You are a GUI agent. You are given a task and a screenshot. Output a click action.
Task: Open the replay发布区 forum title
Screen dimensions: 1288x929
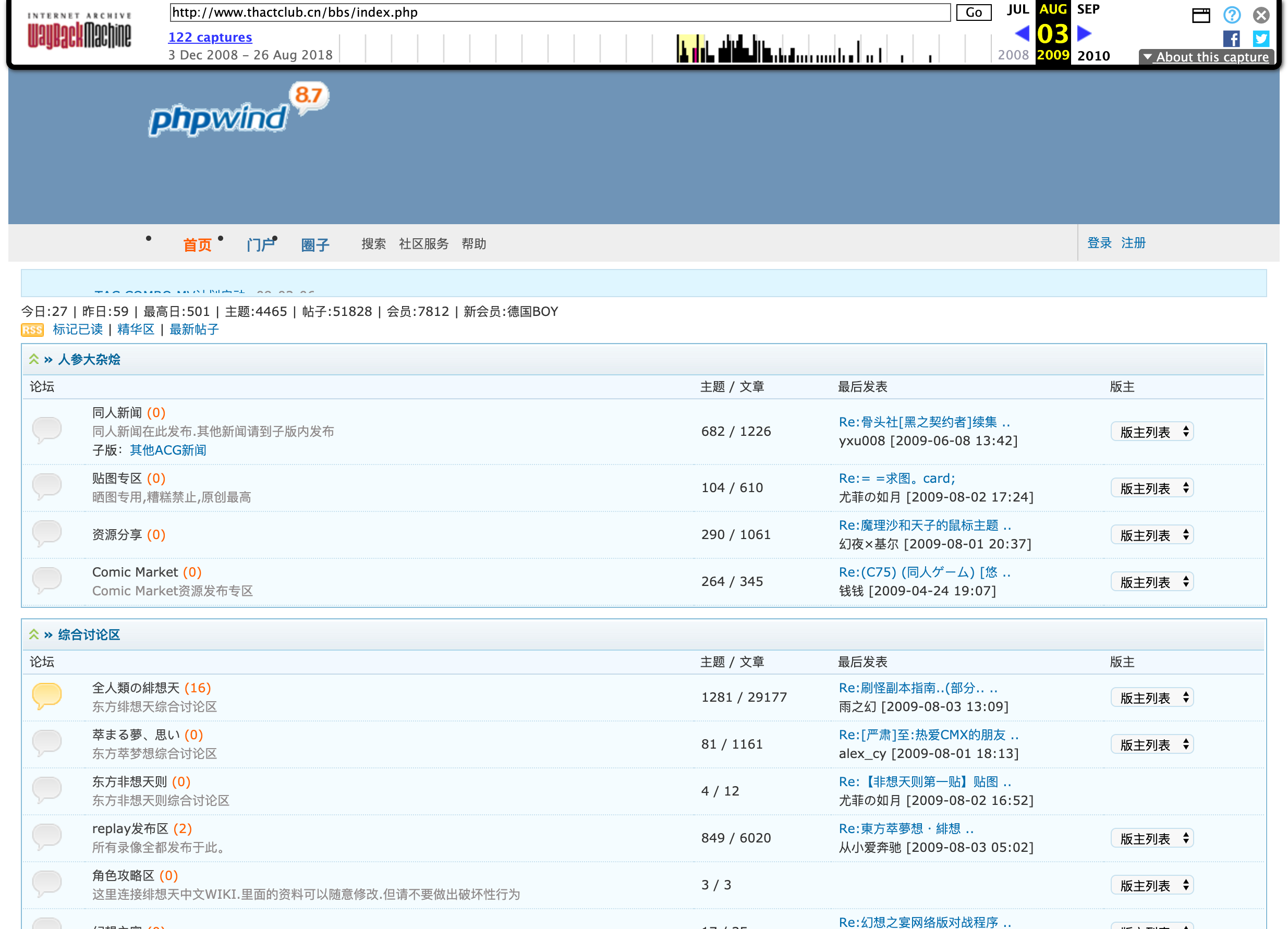coord(130,829)
